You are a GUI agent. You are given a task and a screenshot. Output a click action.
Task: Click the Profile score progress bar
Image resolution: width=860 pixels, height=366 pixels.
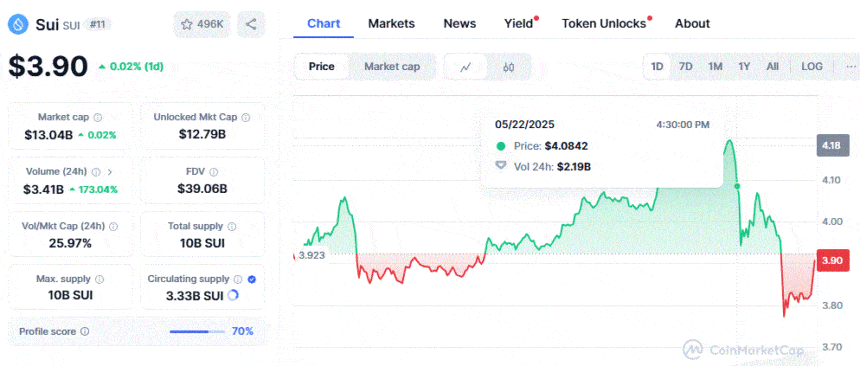coord(197,331)
